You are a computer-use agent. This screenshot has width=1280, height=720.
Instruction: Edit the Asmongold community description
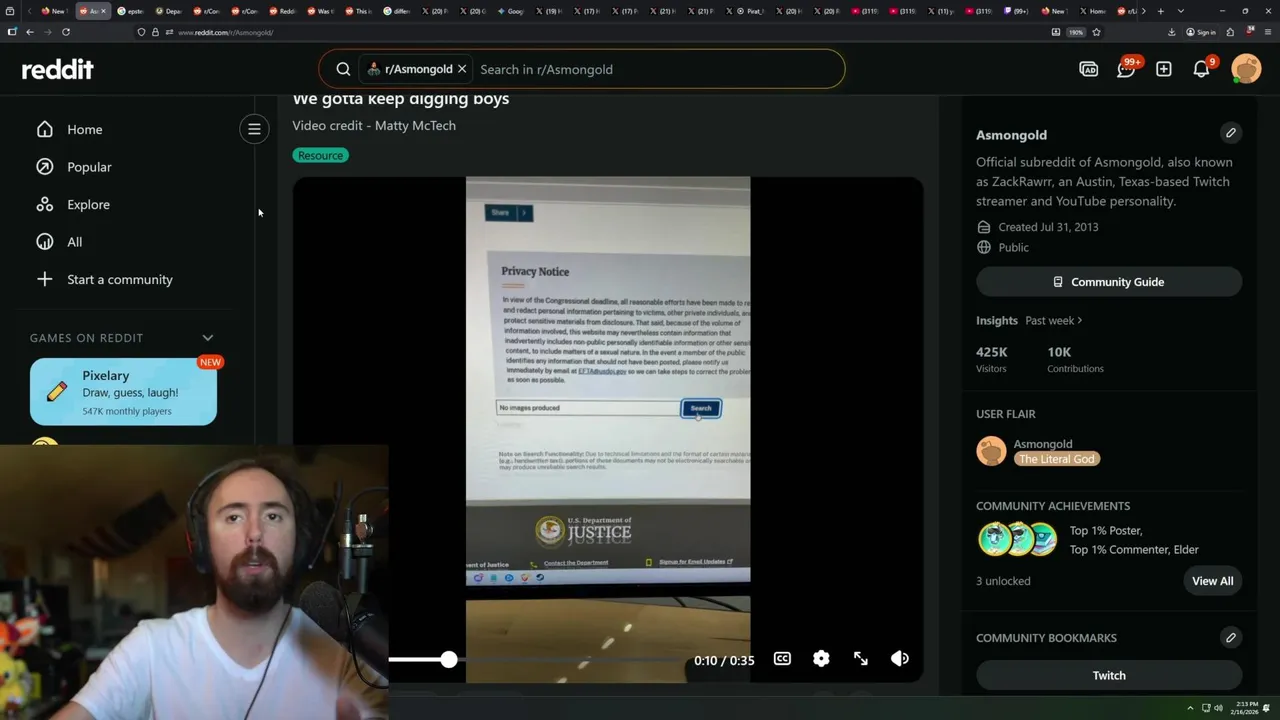(x=1231, y=133)
